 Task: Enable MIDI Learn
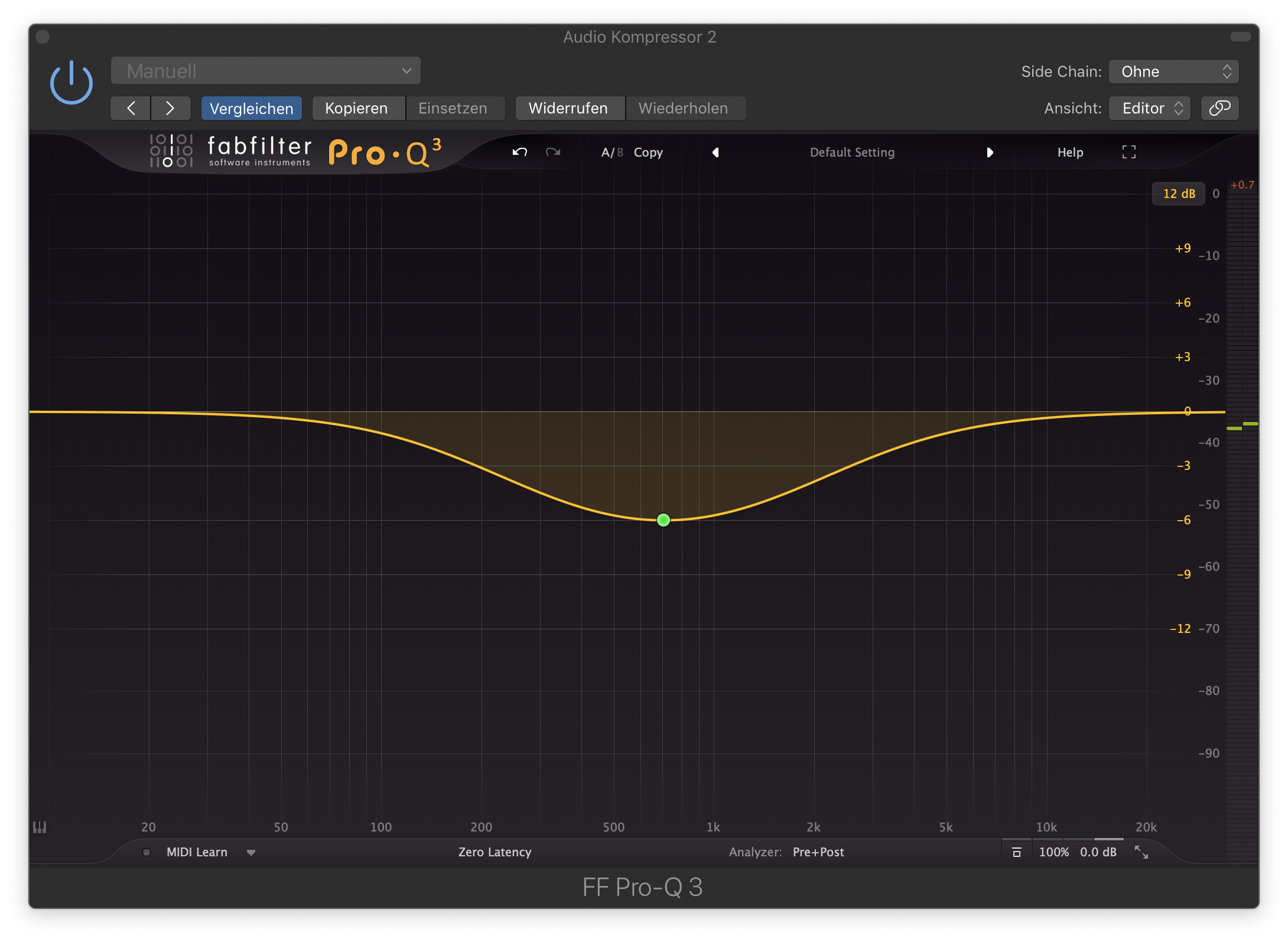[x=196, y=852]
